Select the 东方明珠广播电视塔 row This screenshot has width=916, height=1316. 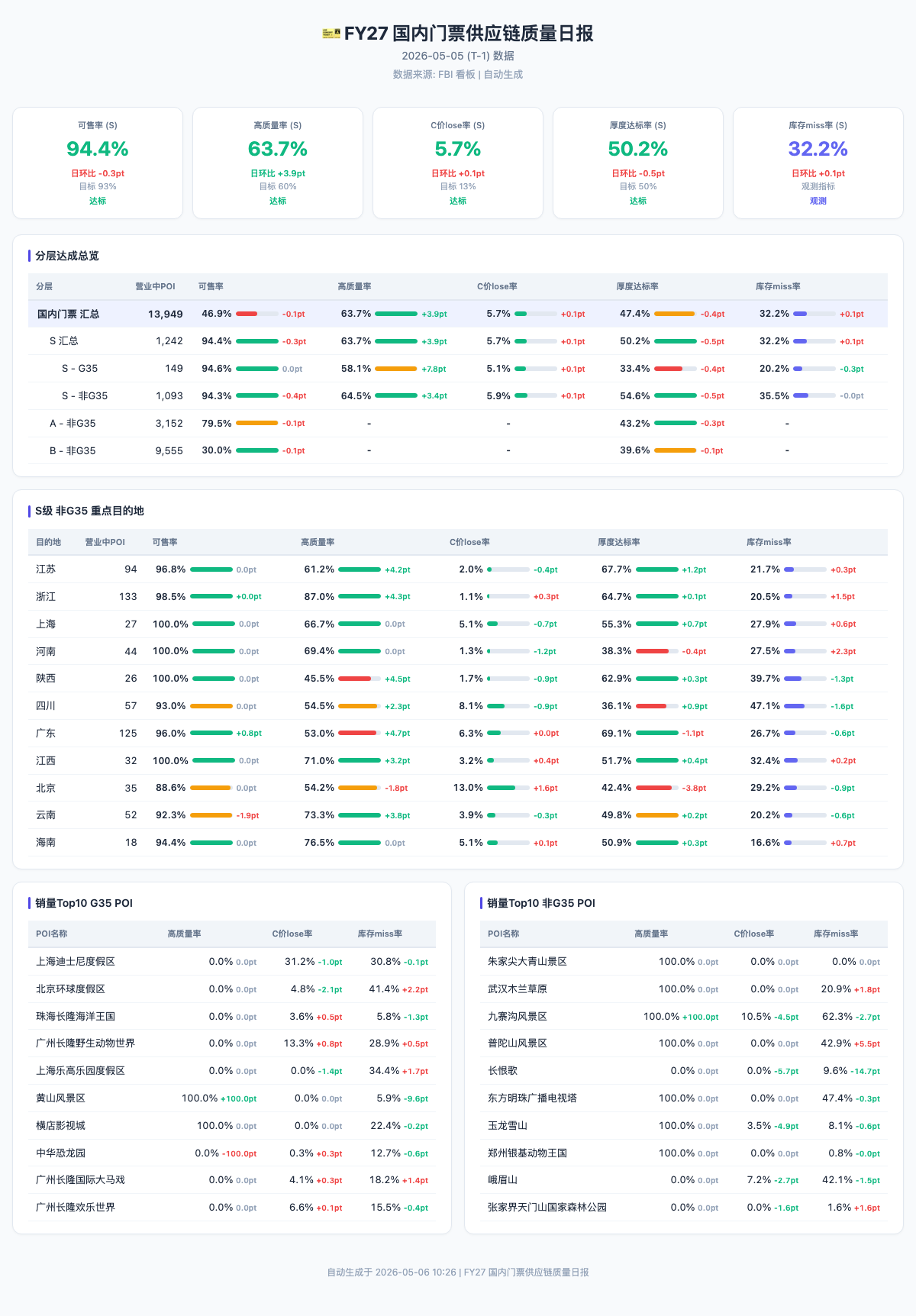(x=684, y=1098)
